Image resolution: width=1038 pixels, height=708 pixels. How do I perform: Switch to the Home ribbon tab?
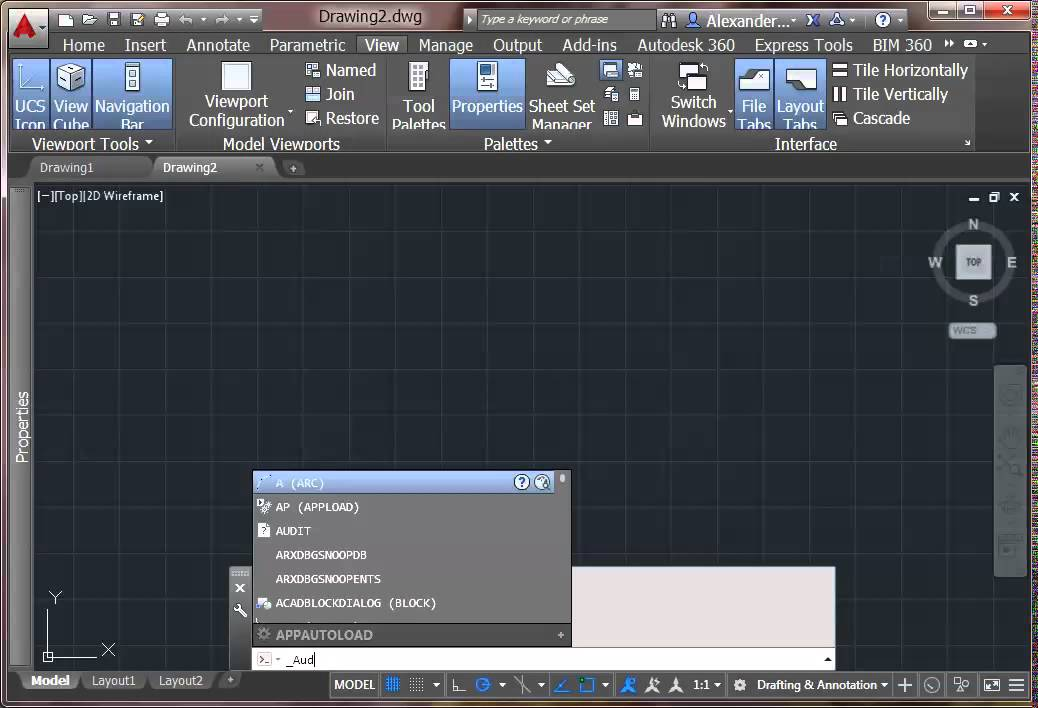click(x=83, y=45)
